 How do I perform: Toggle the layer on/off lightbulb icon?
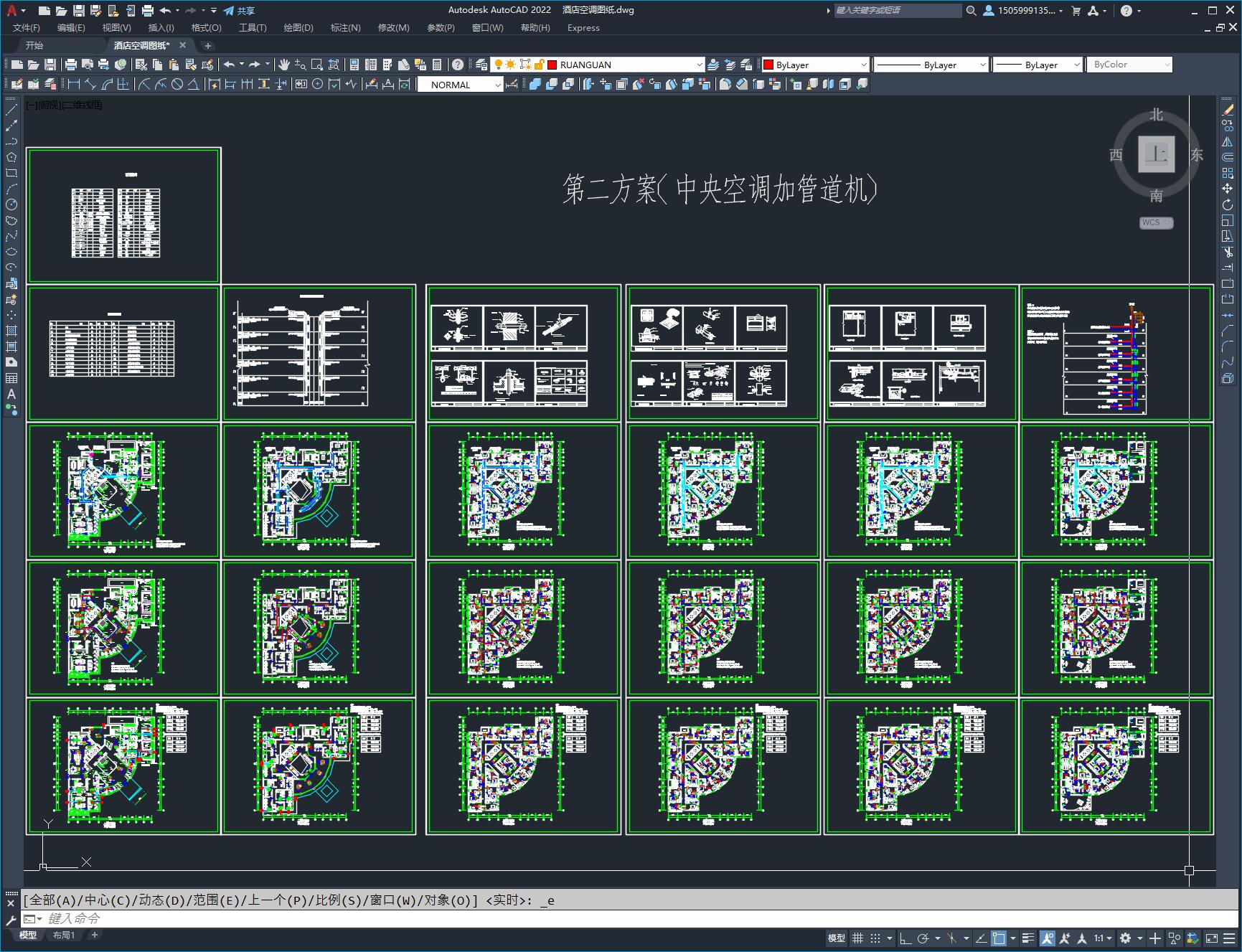coord(498,65)
